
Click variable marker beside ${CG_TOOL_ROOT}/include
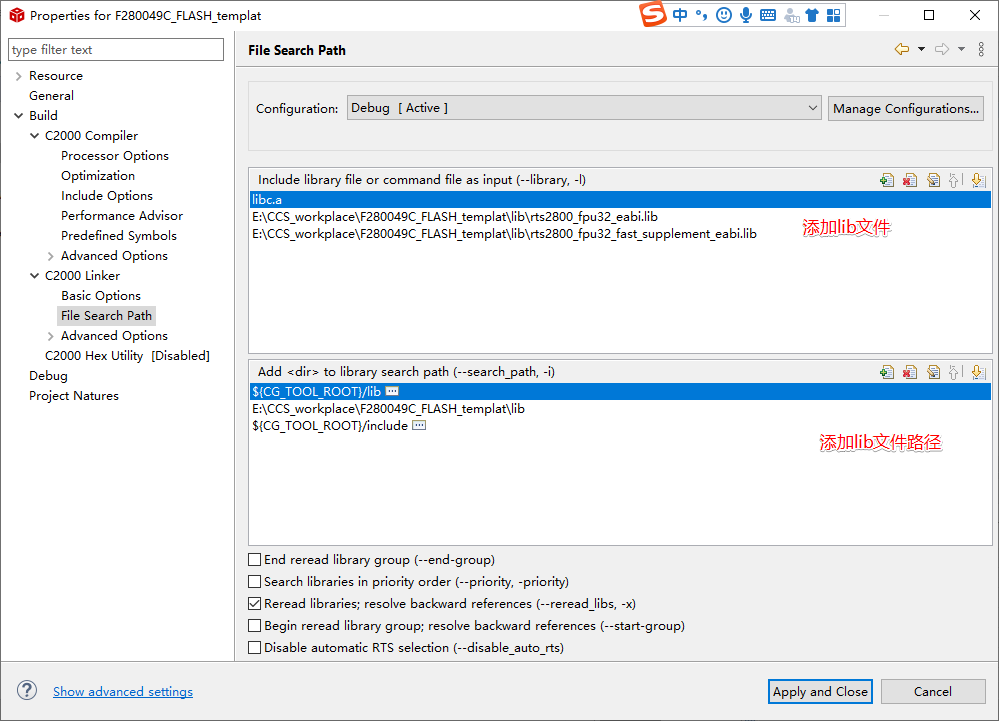pyautogui.click(x=419, y=425)
